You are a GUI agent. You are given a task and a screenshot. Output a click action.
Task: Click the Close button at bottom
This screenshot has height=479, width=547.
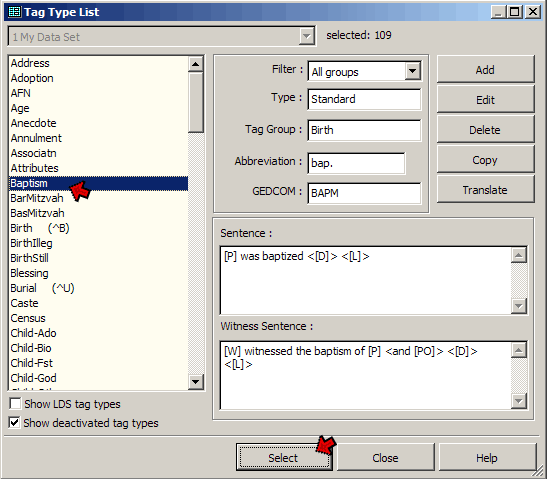[x=385, y=457]
